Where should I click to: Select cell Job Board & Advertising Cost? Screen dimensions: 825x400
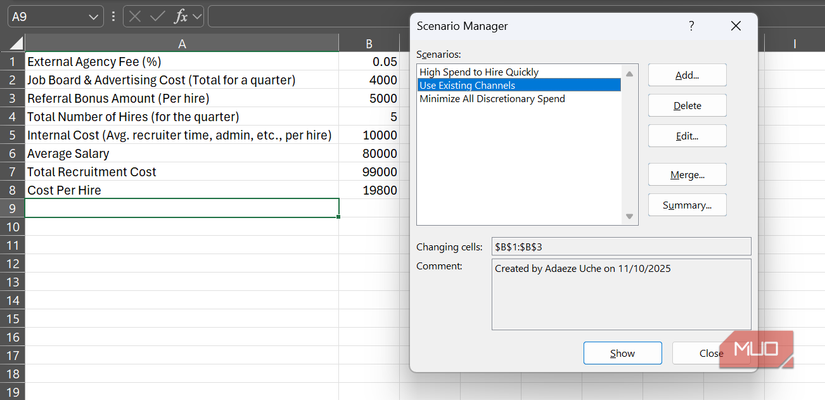tap(182, 80)
